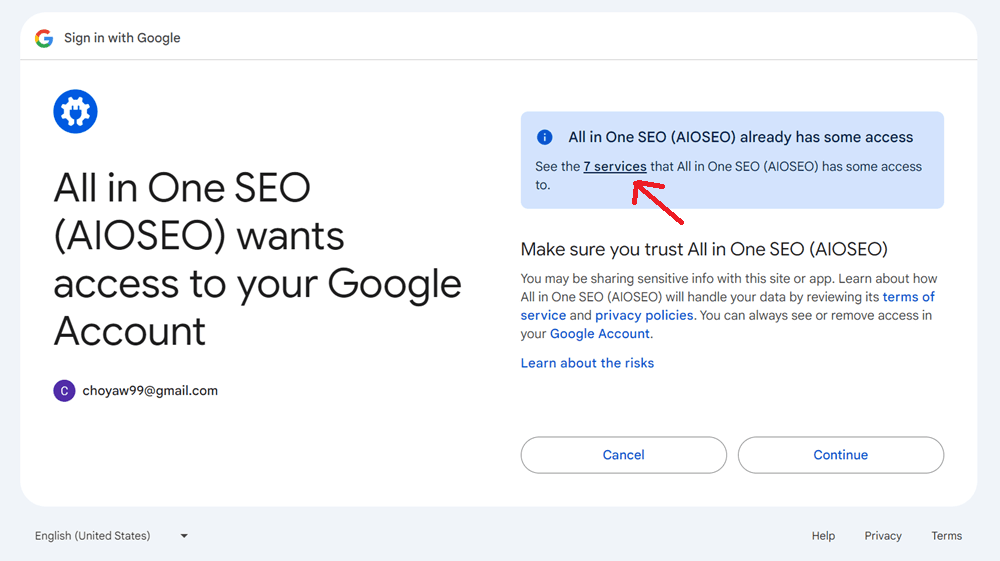Click the info icon in the blue banner
Viewport: 1000px width, 561px height.
click(545, 137)
